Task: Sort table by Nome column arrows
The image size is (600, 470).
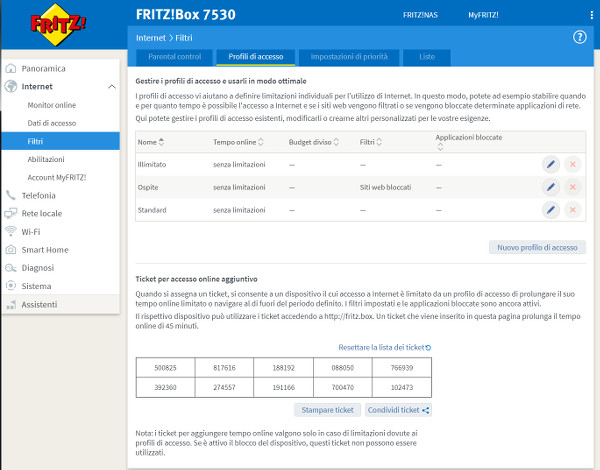Action: (x=161, y=142)
